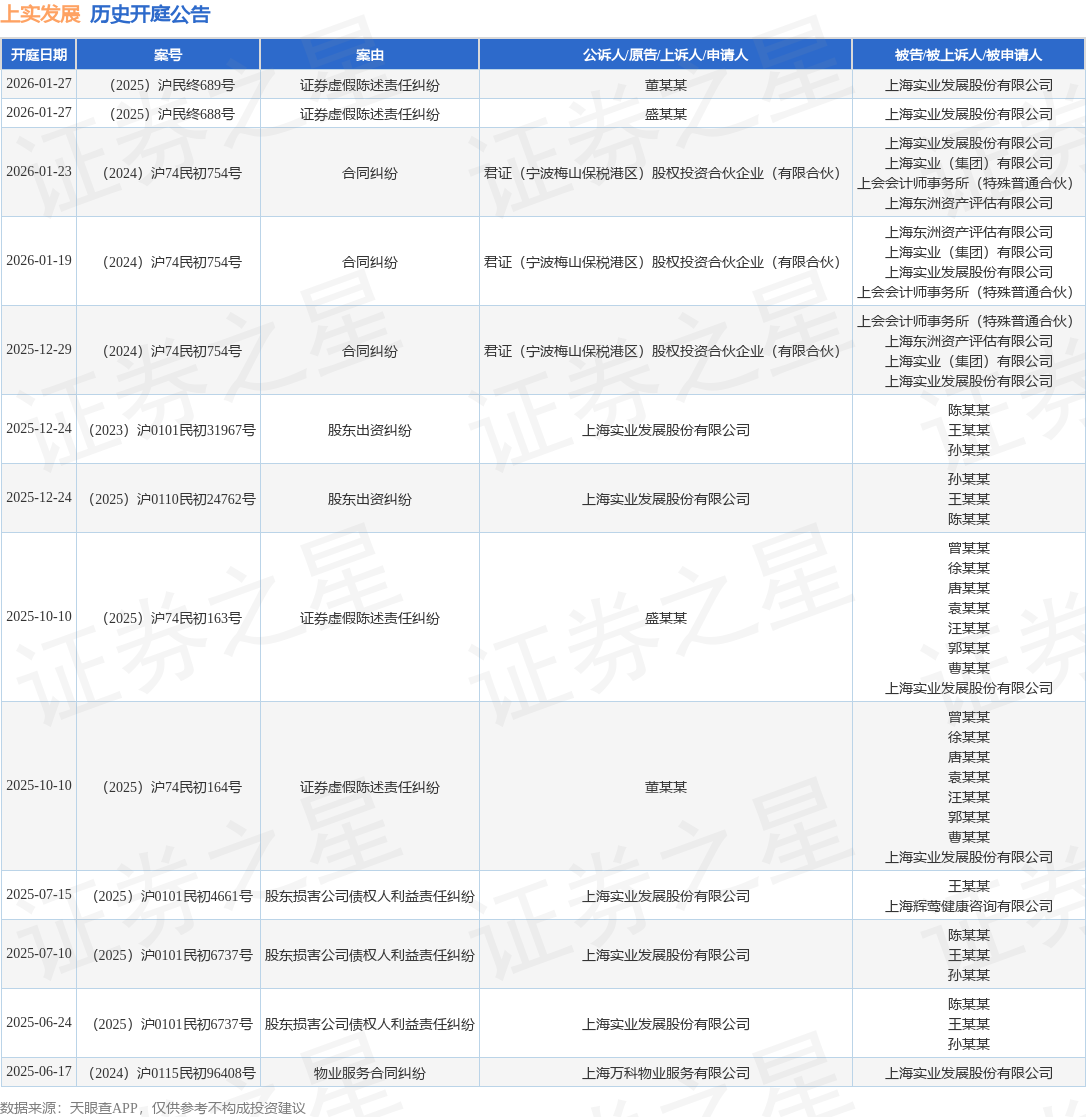Click case number (2025)沪民终689号
1086x1117 pixels.
point(168,85)
